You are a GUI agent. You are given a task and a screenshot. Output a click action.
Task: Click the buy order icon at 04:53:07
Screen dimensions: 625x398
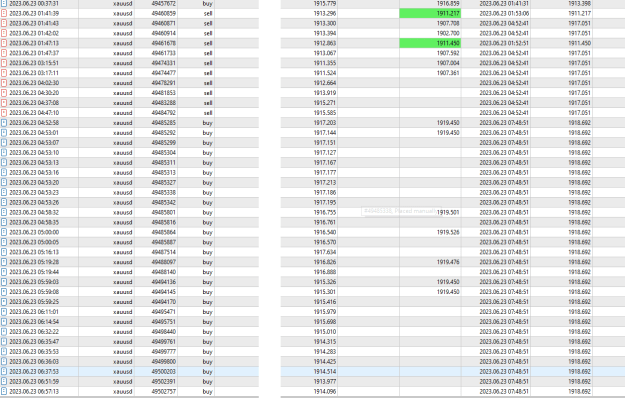tap(4, 143)
